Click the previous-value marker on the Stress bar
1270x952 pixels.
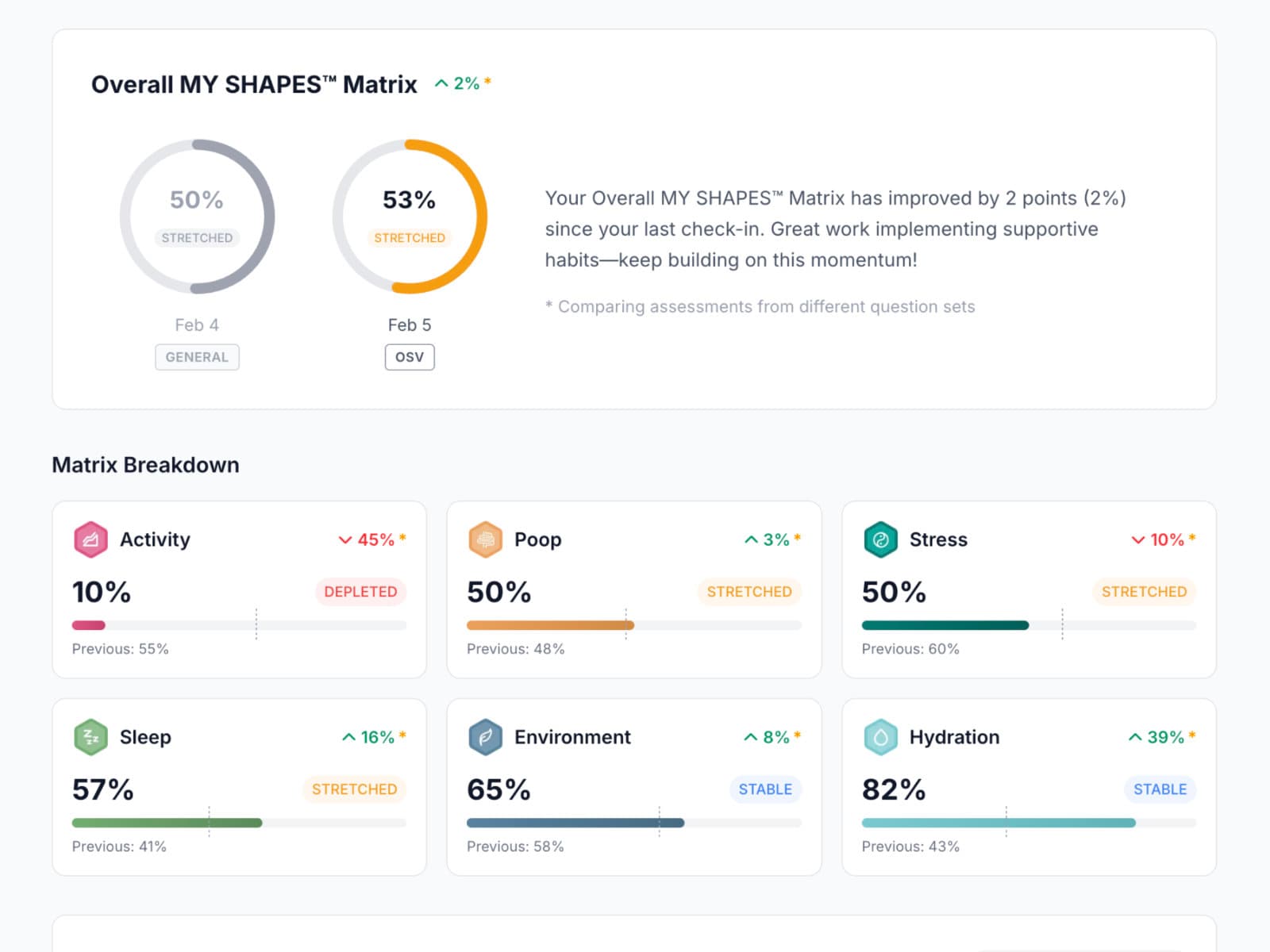pos(1063,626)
